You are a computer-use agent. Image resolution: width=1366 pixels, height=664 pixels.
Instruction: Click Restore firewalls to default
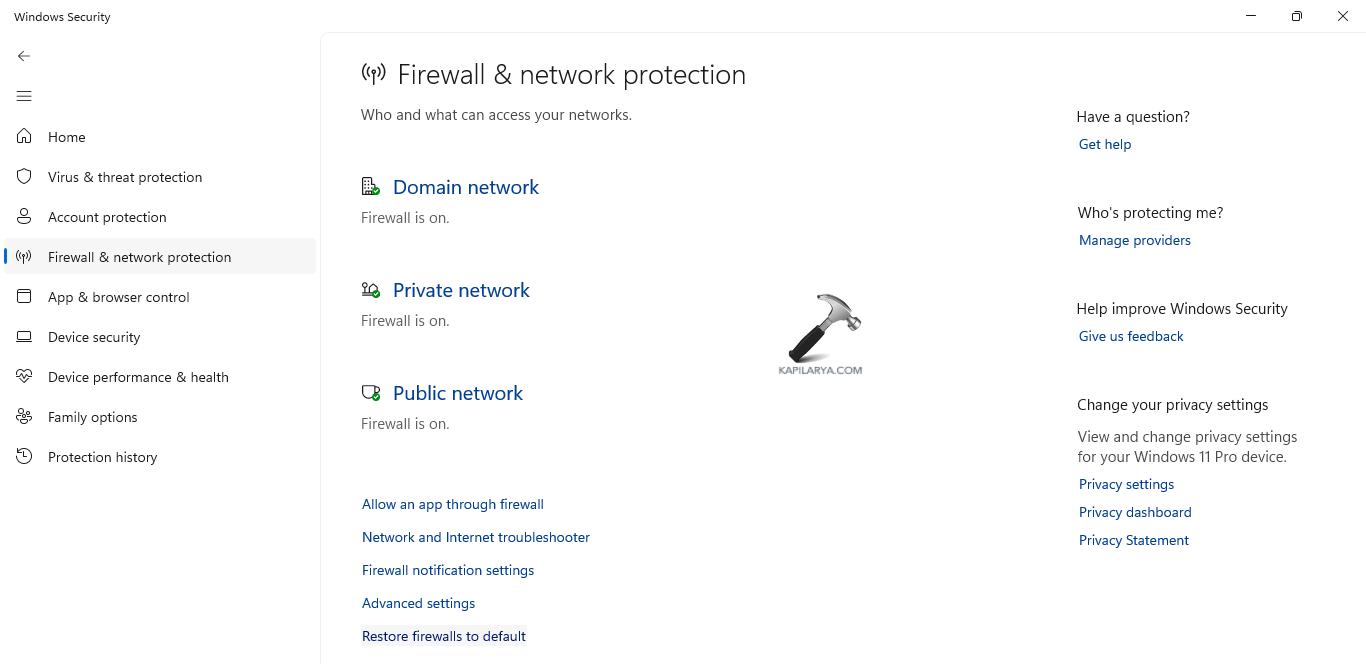pyautogui.click(x=444, y=636)
